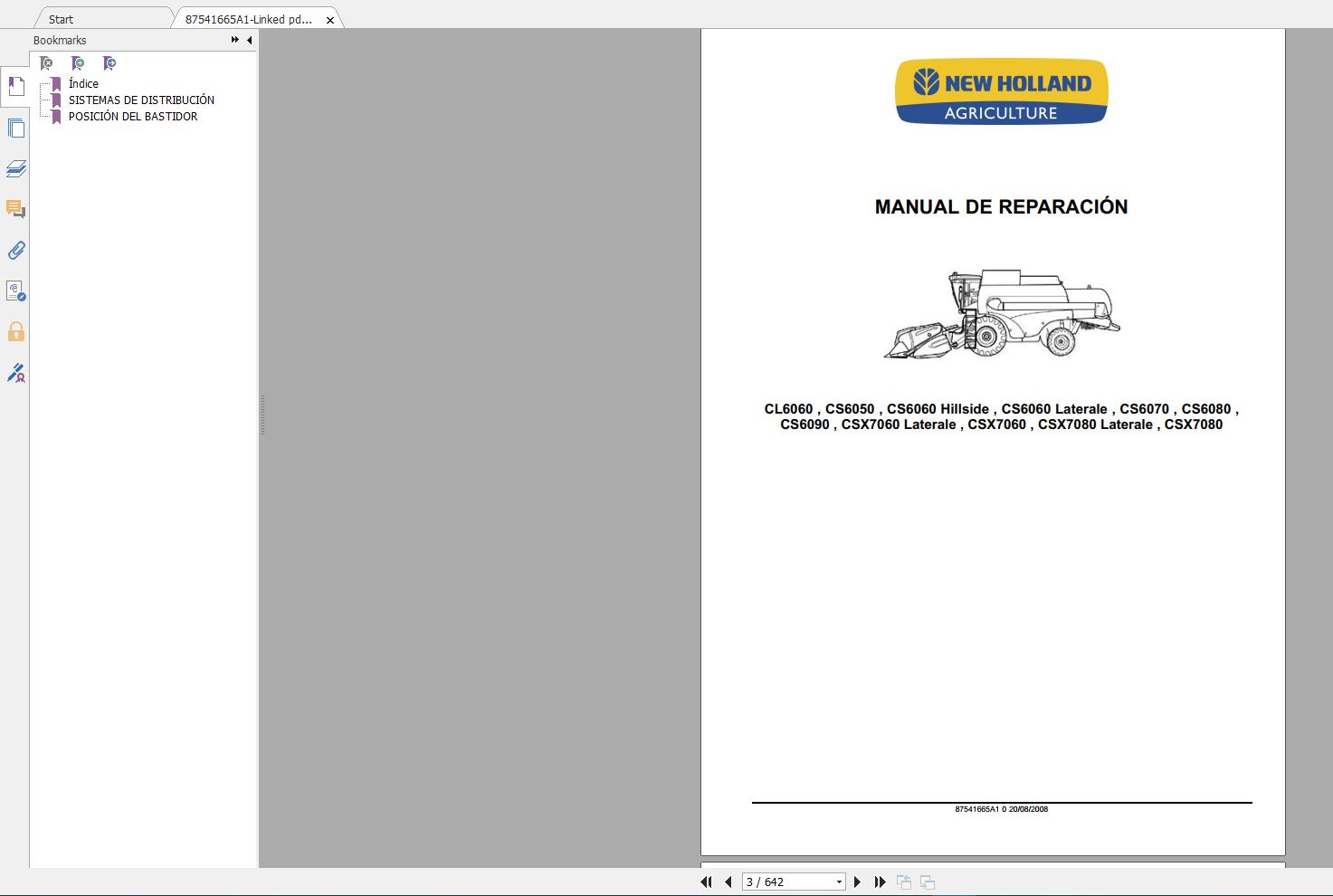Open the SISTEMAS DE DISTRIBUCIÓN bookmark
Image resolution: width=1333 pixels, height=896 pixels.
pos(141,100)
